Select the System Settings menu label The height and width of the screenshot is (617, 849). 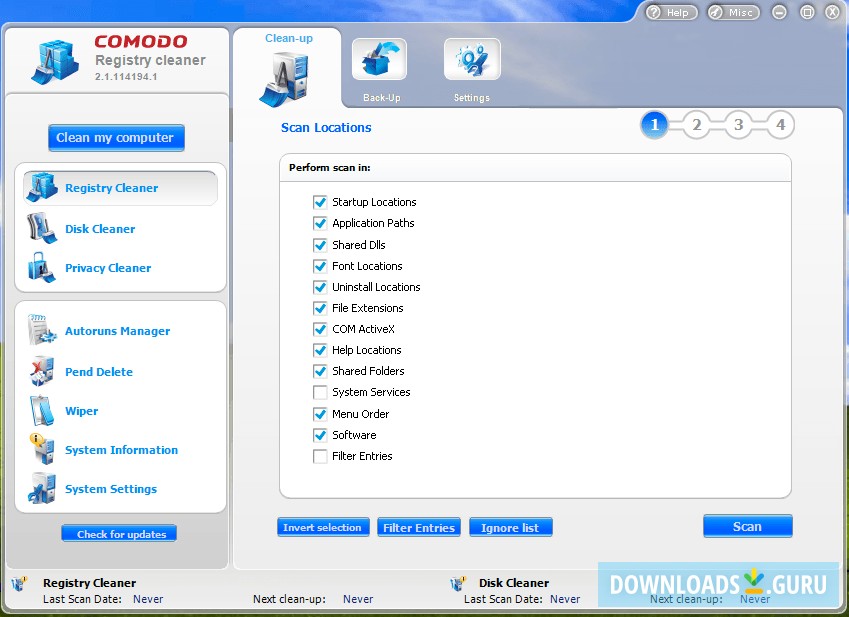(x=111, y=489)
